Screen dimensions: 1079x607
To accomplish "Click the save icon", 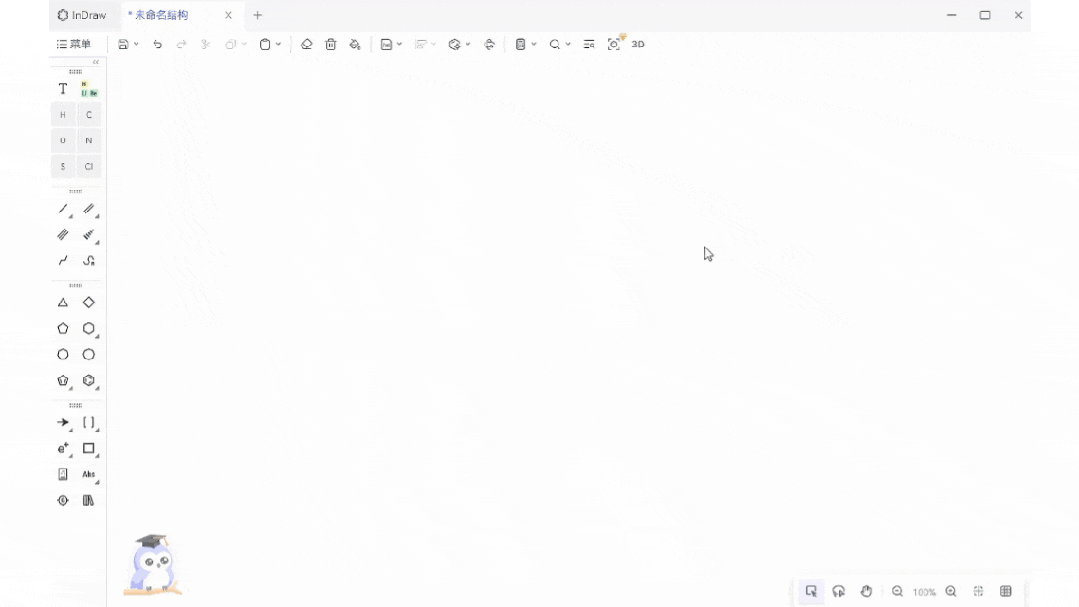I will [x=123, y=44].
